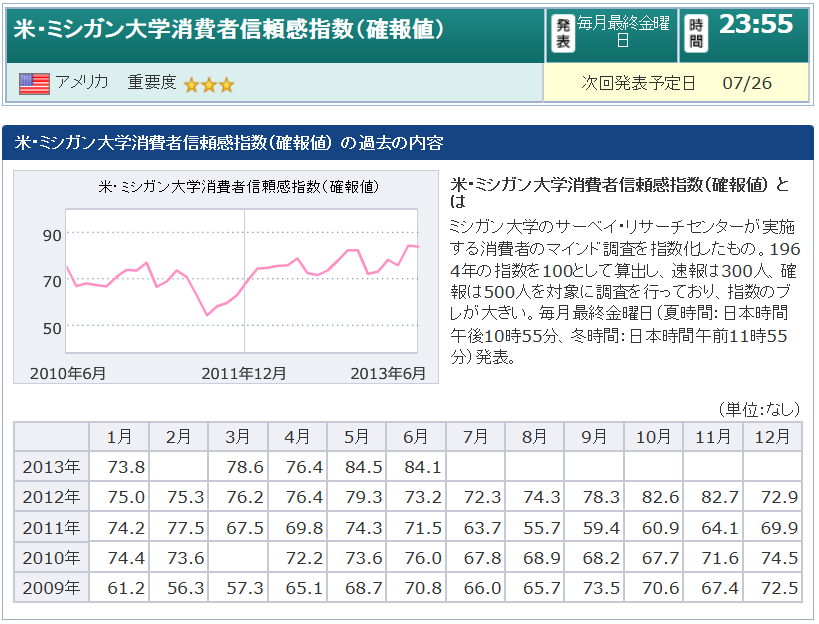Click the 2009年 row header

[51, 588]
